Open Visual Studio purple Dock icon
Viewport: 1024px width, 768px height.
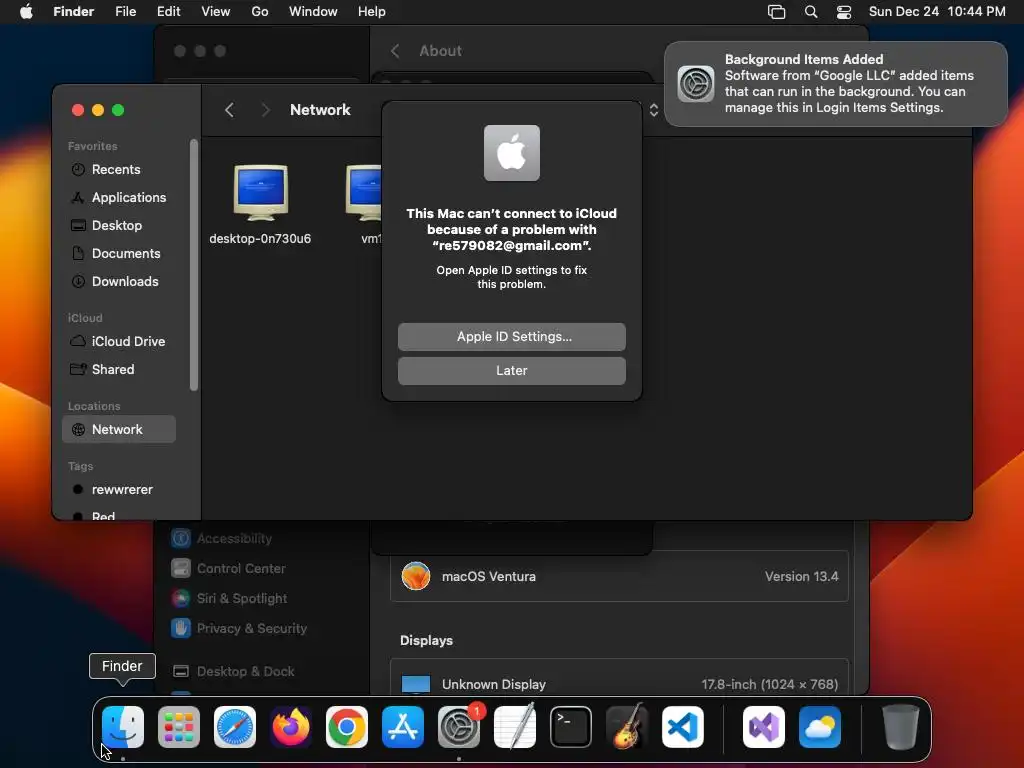tap(764, 727)
